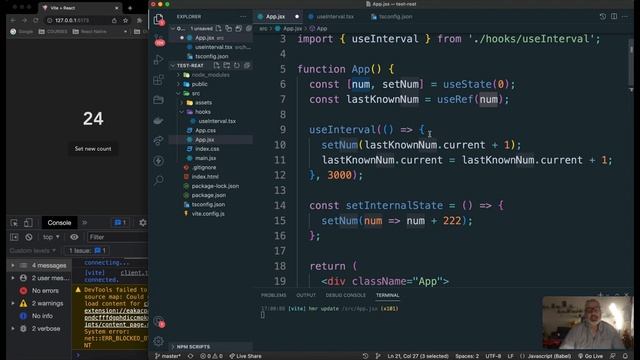Click Live Share in the status bar

[245, 356]
